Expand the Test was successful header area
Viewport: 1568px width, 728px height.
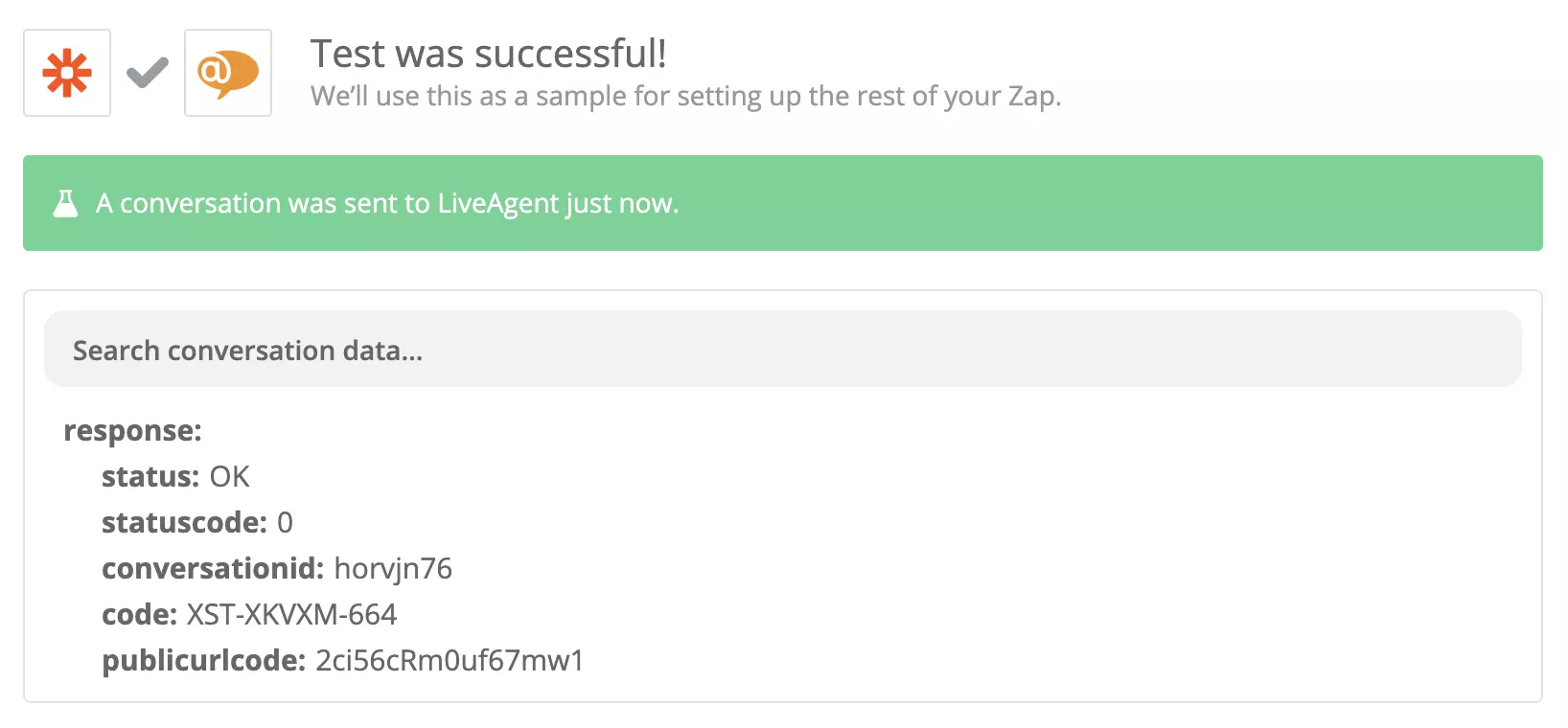pyautogui.click(x=487, y=54)
